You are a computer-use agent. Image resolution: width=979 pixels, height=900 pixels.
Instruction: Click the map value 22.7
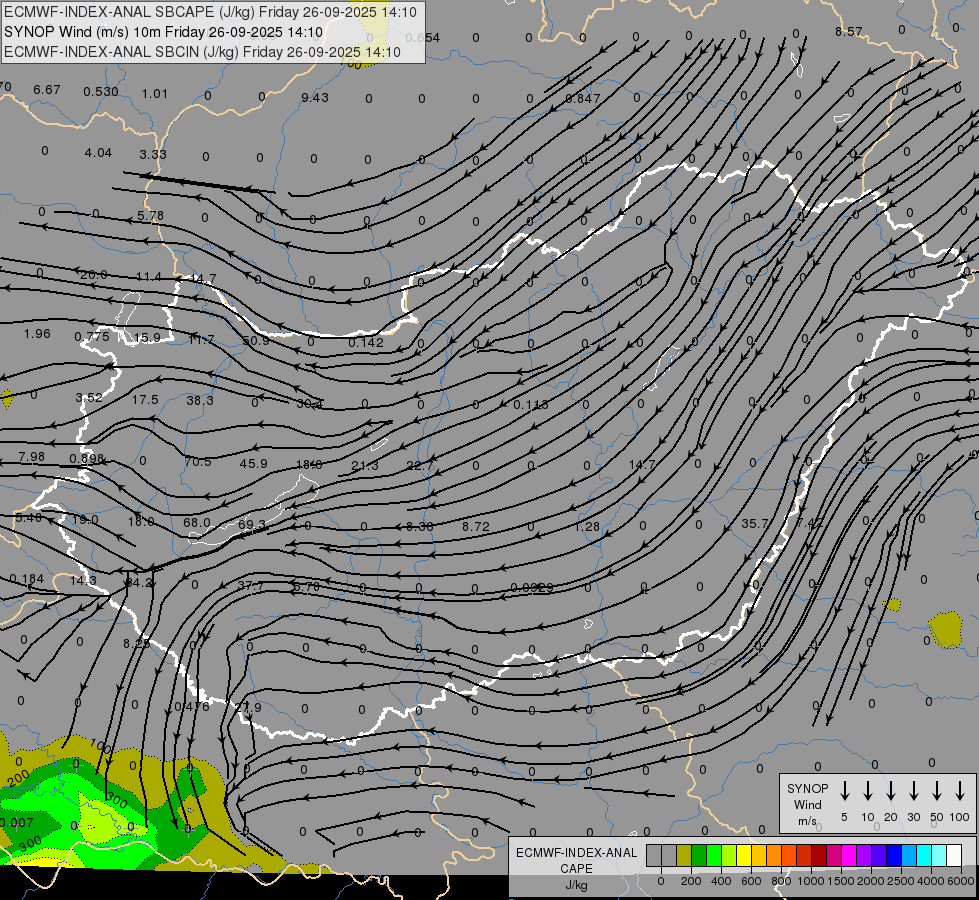419,465
